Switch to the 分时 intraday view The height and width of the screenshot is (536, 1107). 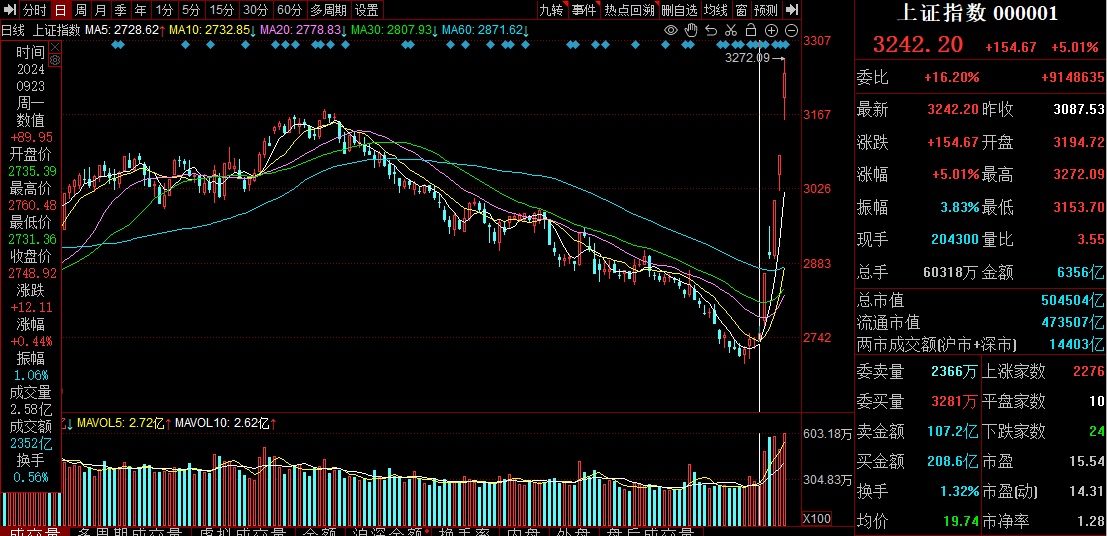coord(34,10)
